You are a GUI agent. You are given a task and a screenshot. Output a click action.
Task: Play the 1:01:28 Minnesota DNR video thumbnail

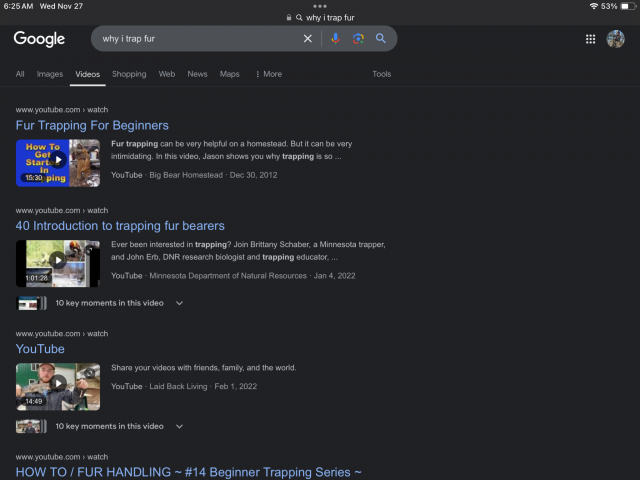(58, 263)
